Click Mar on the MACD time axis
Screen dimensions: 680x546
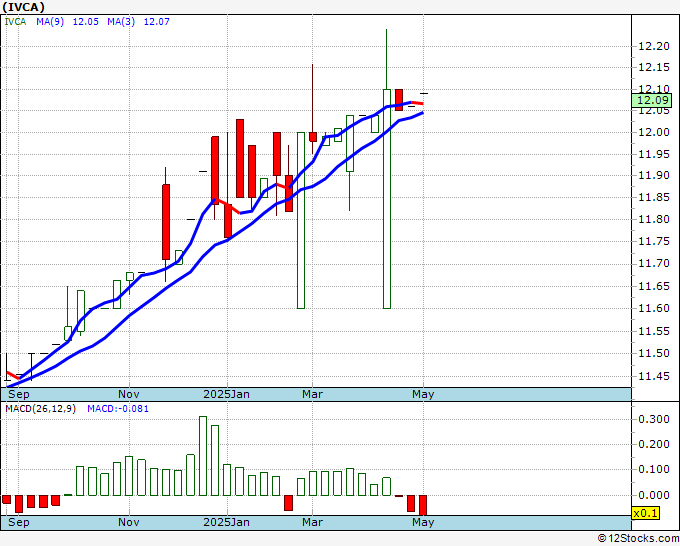(x=312, y=522)
